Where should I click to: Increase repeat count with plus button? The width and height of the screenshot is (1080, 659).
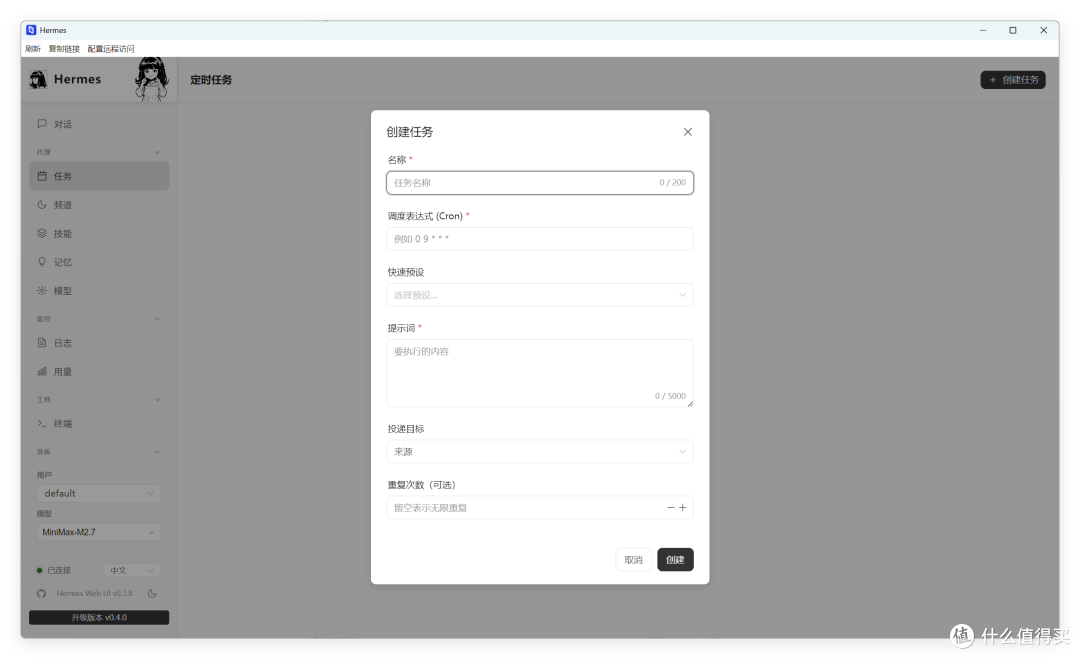pos(683,508)
